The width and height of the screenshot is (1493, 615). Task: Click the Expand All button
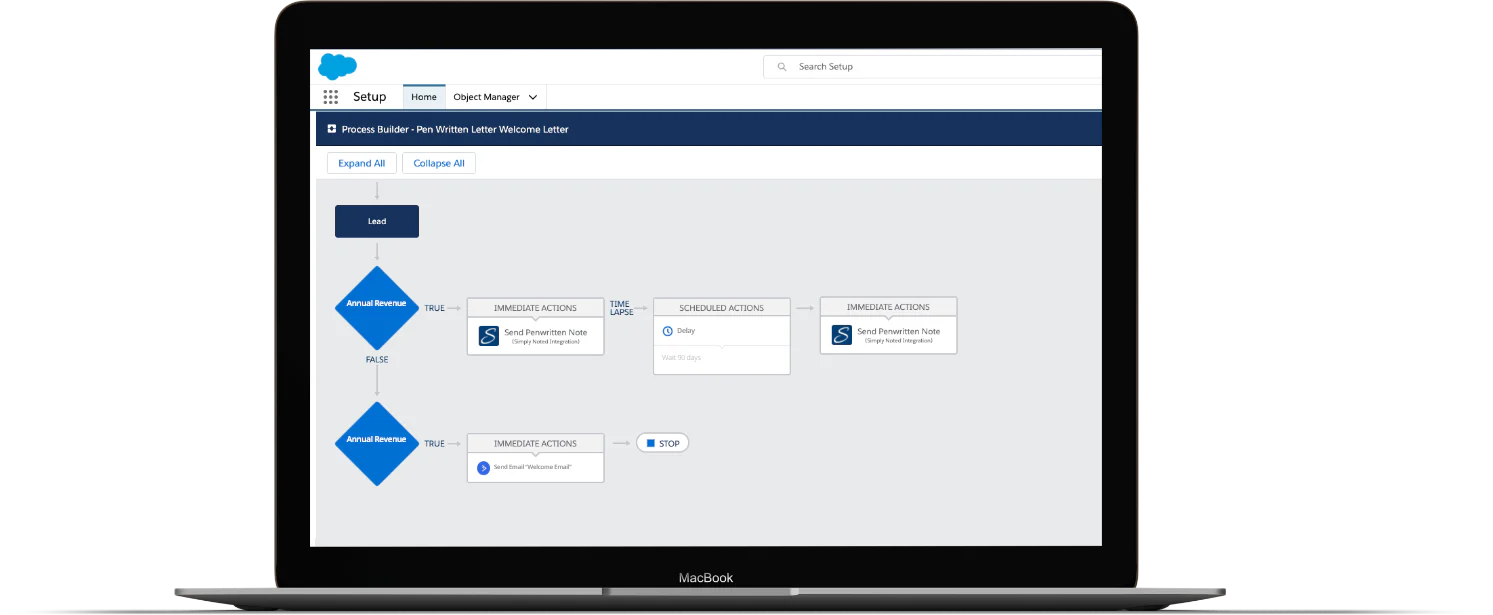(x=362, y=163)
